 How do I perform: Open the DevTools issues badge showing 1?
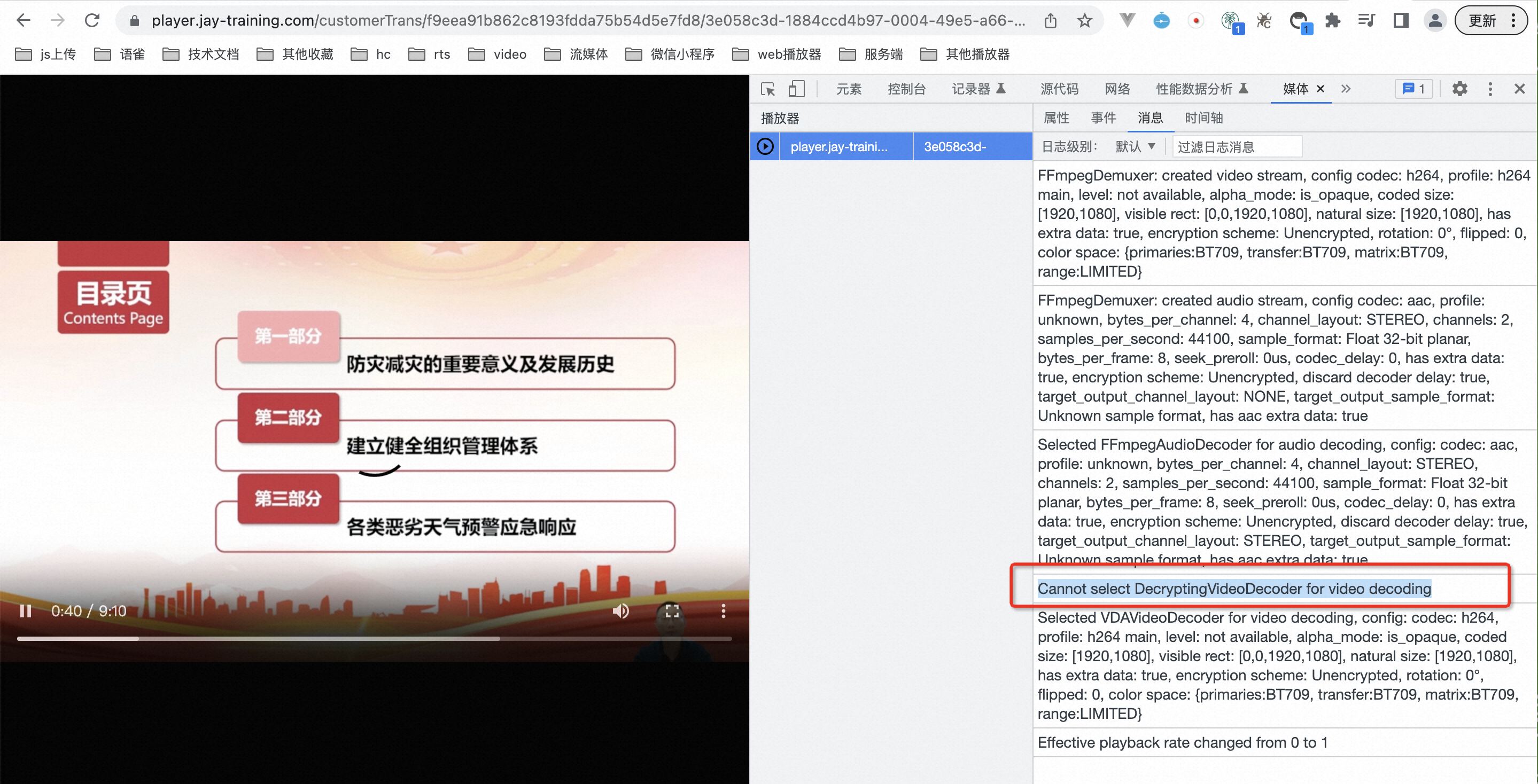(1414, 89)
